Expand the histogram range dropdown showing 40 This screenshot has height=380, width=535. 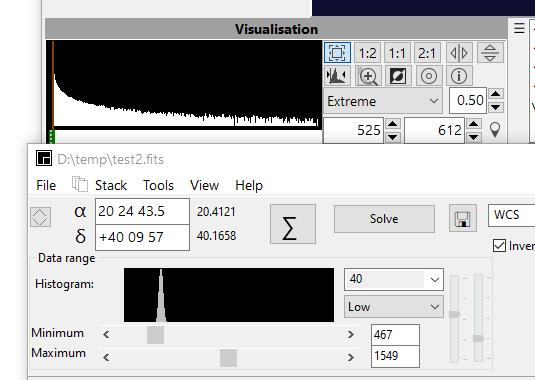tap(394, 279)
